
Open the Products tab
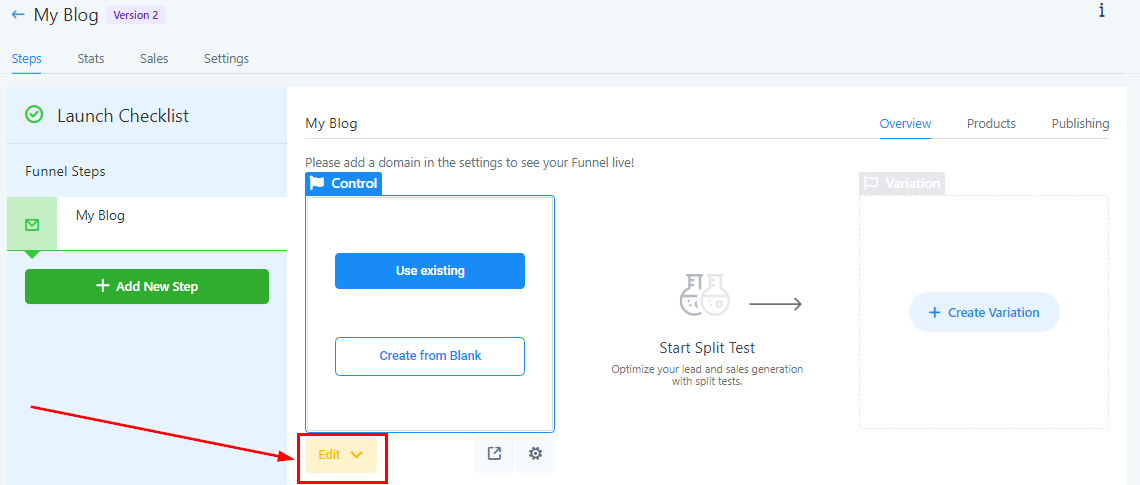coord(991,124)
